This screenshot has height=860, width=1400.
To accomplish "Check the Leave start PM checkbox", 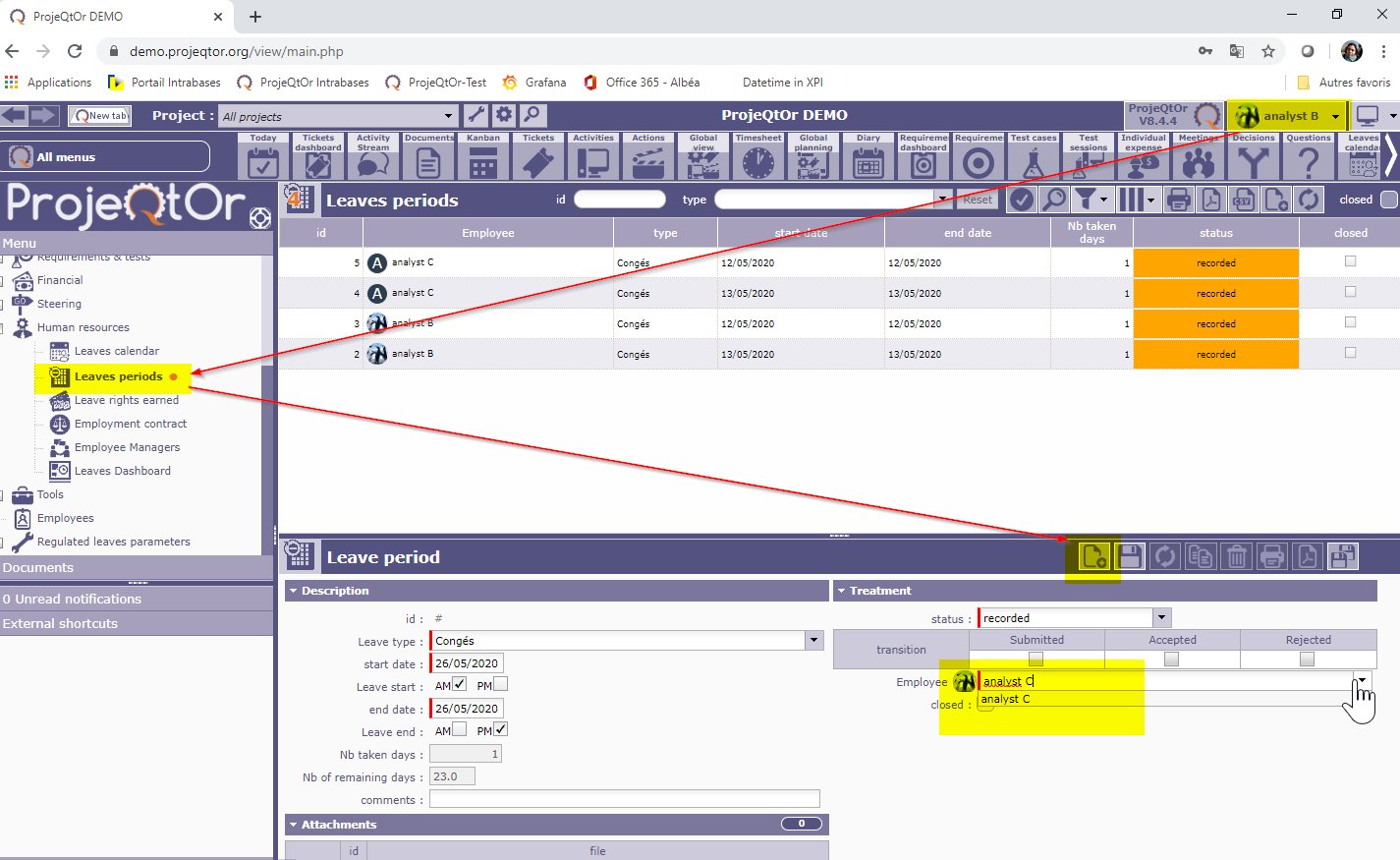I will pos(501,684).
